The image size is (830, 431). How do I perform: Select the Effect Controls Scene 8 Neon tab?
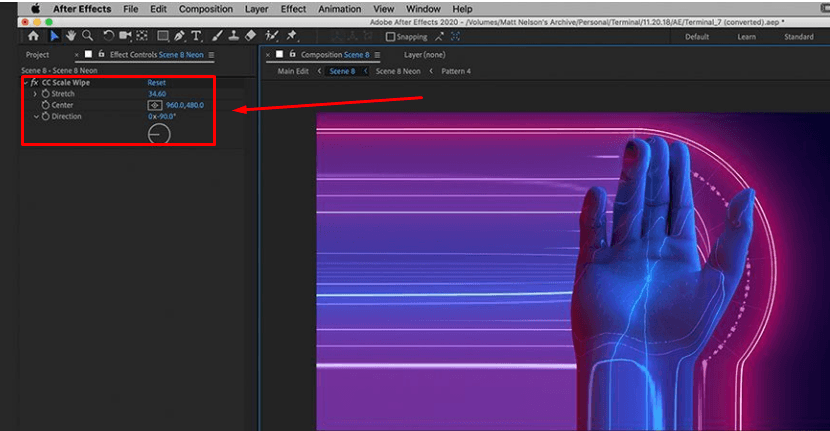click(157, 55)
